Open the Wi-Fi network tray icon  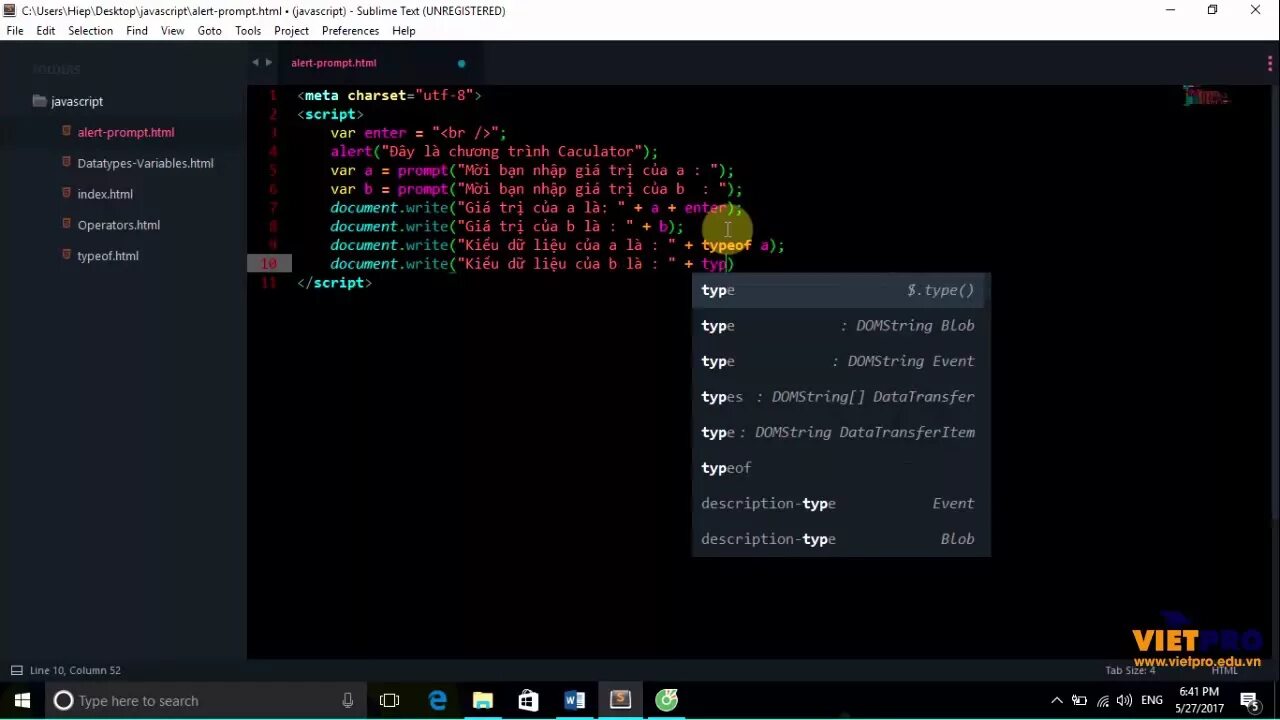[x=1102, y=700]
